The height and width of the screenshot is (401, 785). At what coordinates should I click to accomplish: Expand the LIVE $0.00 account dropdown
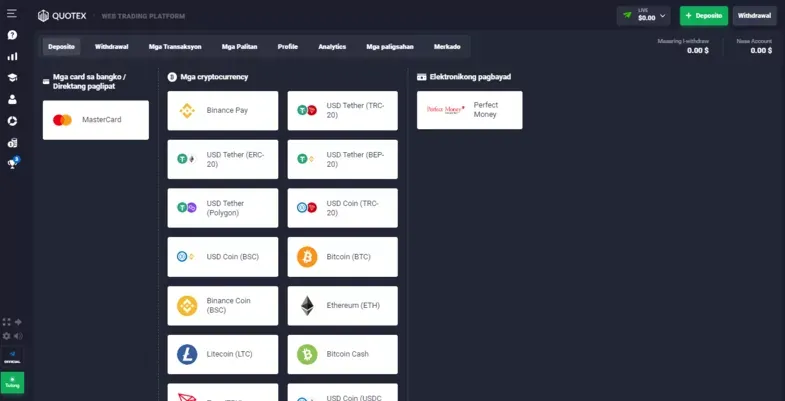point(643,16)
